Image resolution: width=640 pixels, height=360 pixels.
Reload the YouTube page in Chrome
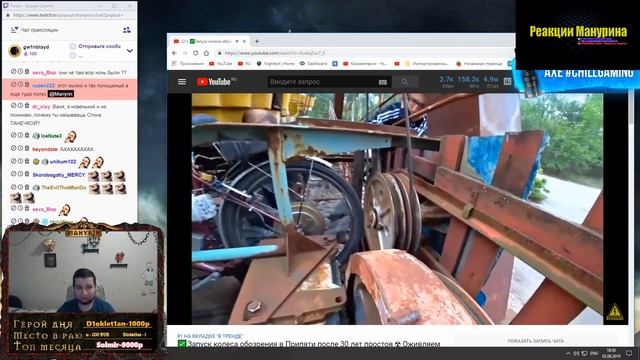pos(196,53)
